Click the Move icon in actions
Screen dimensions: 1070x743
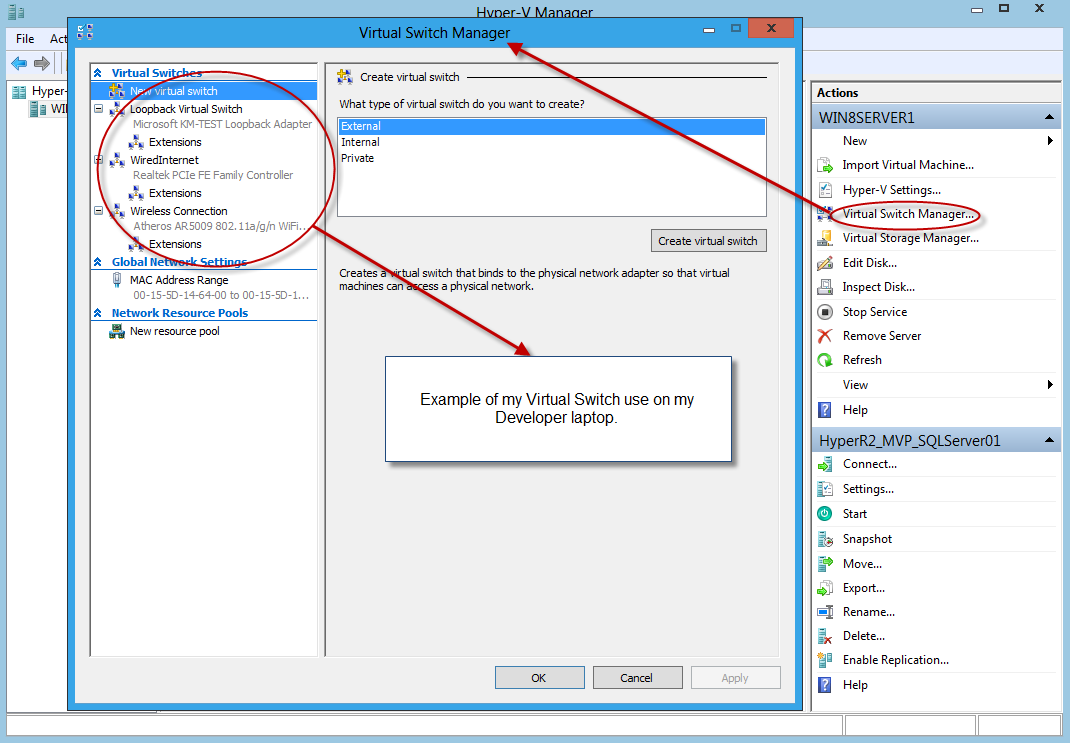point(825,564)
